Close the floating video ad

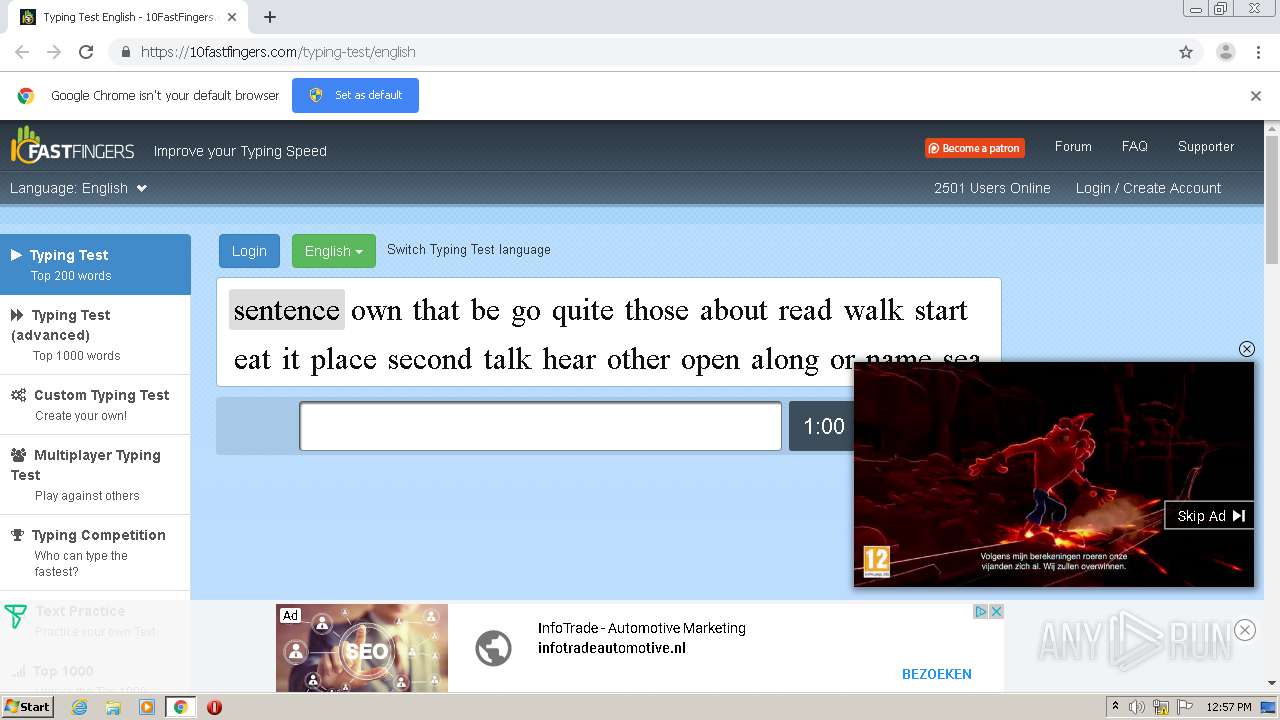click(1246, 349)
